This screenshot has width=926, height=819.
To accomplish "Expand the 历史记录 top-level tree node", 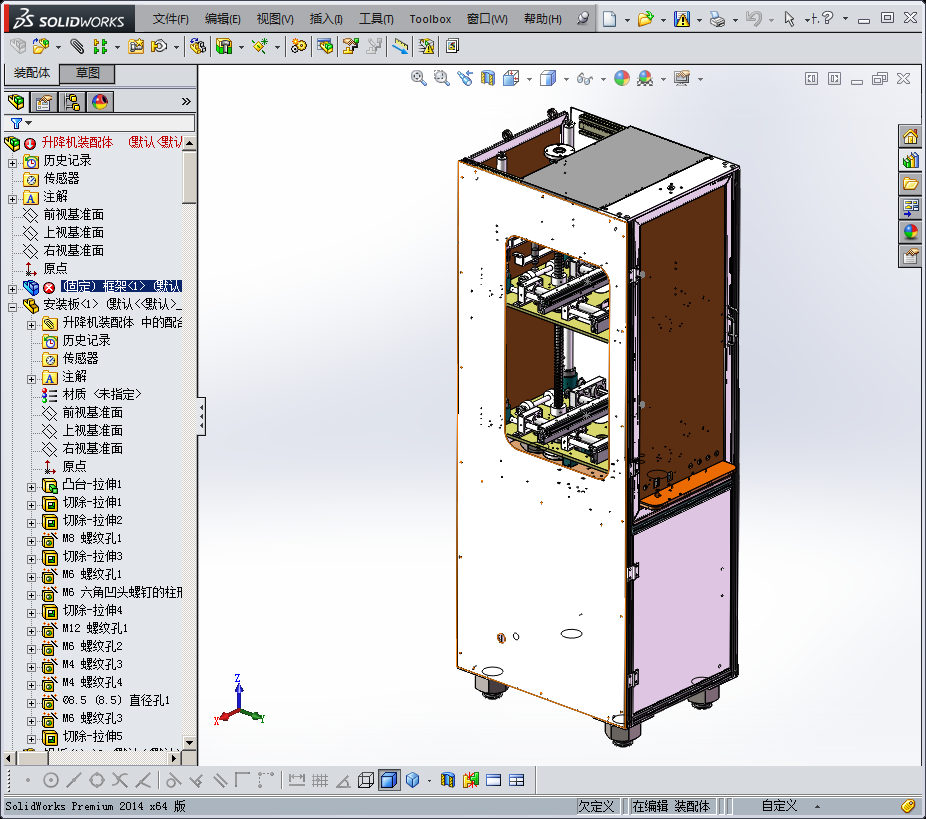I will pyautogui.click(x=12, y=163).
